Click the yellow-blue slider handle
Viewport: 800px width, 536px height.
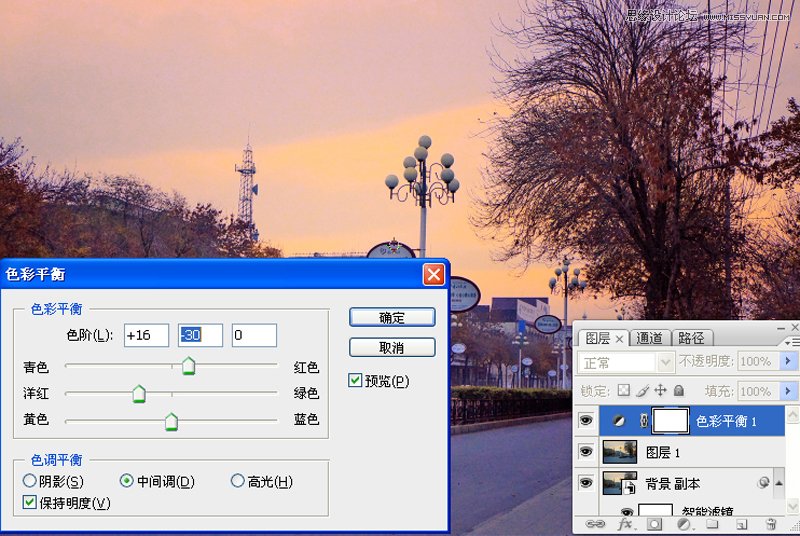click(171, 422)
